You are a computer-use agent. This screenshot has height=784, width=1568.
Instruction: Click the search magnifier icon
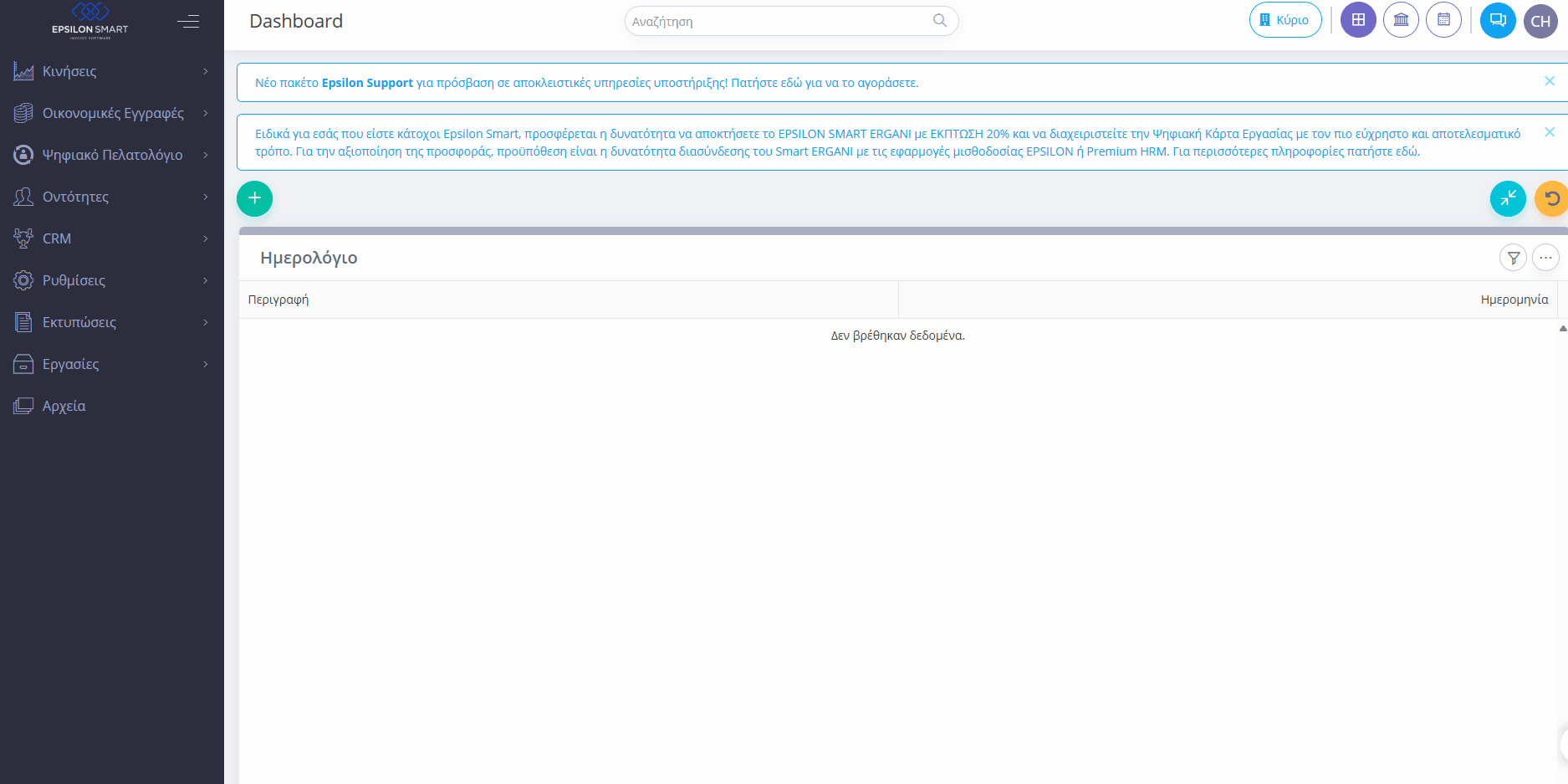click(x=940, y=21)
